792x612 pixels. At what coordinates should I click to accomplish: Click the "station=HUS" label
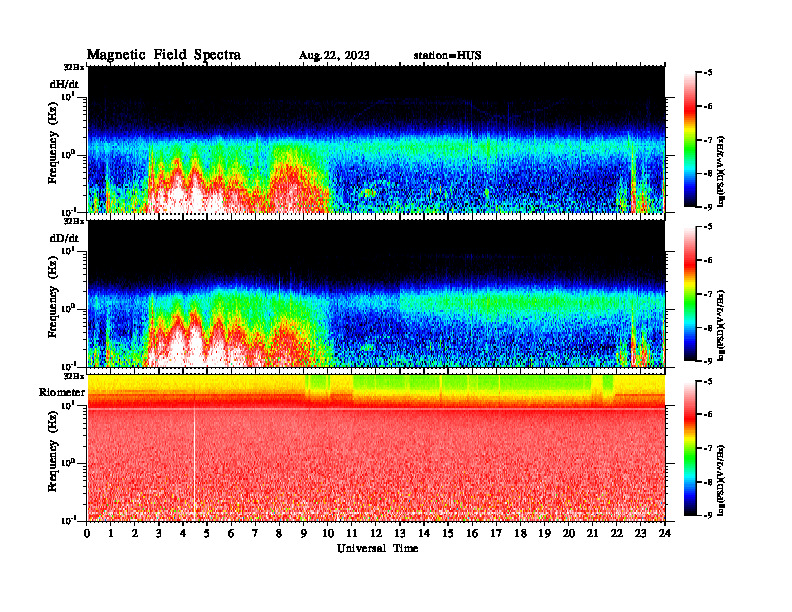(x=447, y=56)
